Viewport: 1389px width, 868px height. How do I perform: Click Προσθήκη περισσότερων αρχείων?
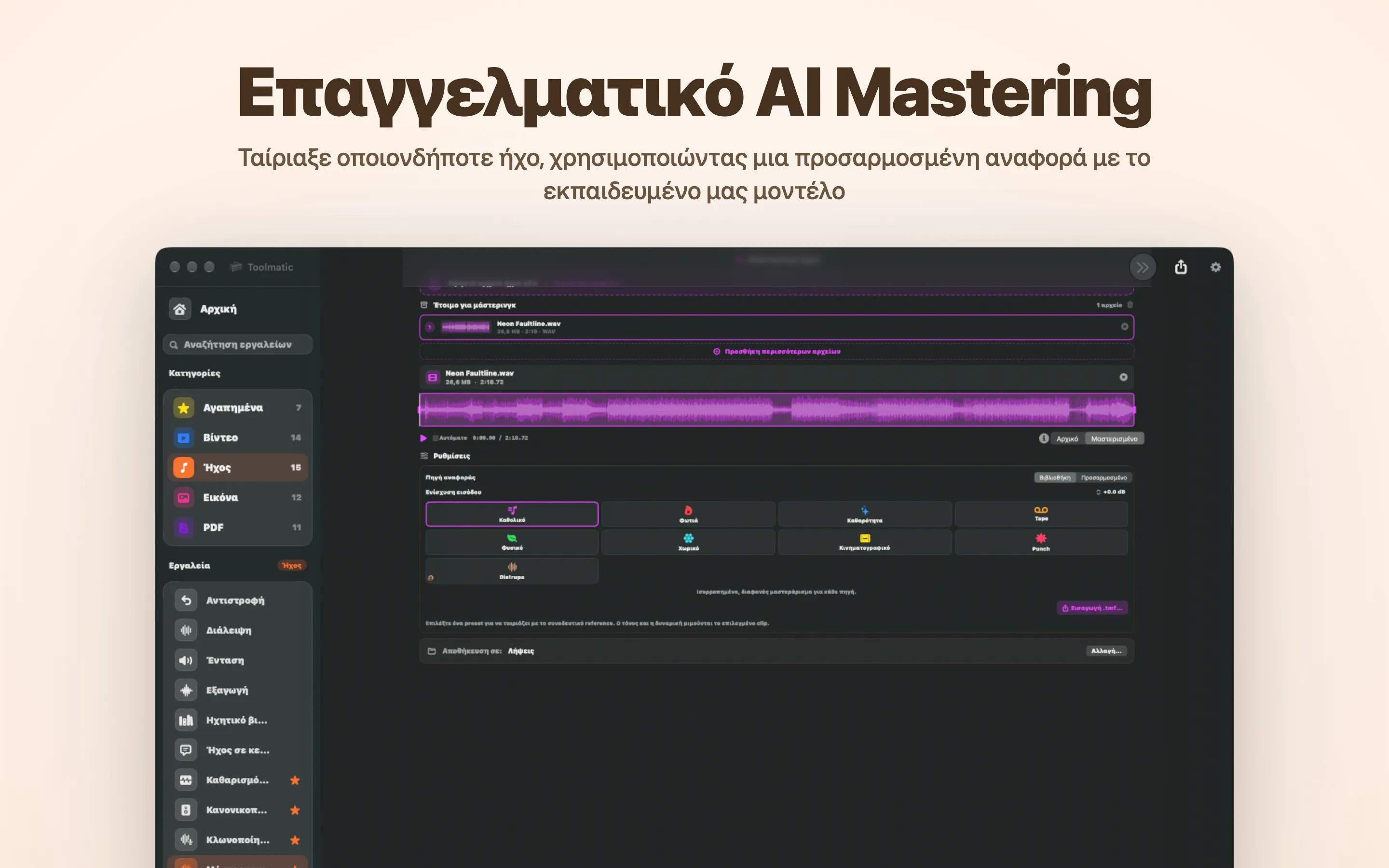click(x=776, y=352)
